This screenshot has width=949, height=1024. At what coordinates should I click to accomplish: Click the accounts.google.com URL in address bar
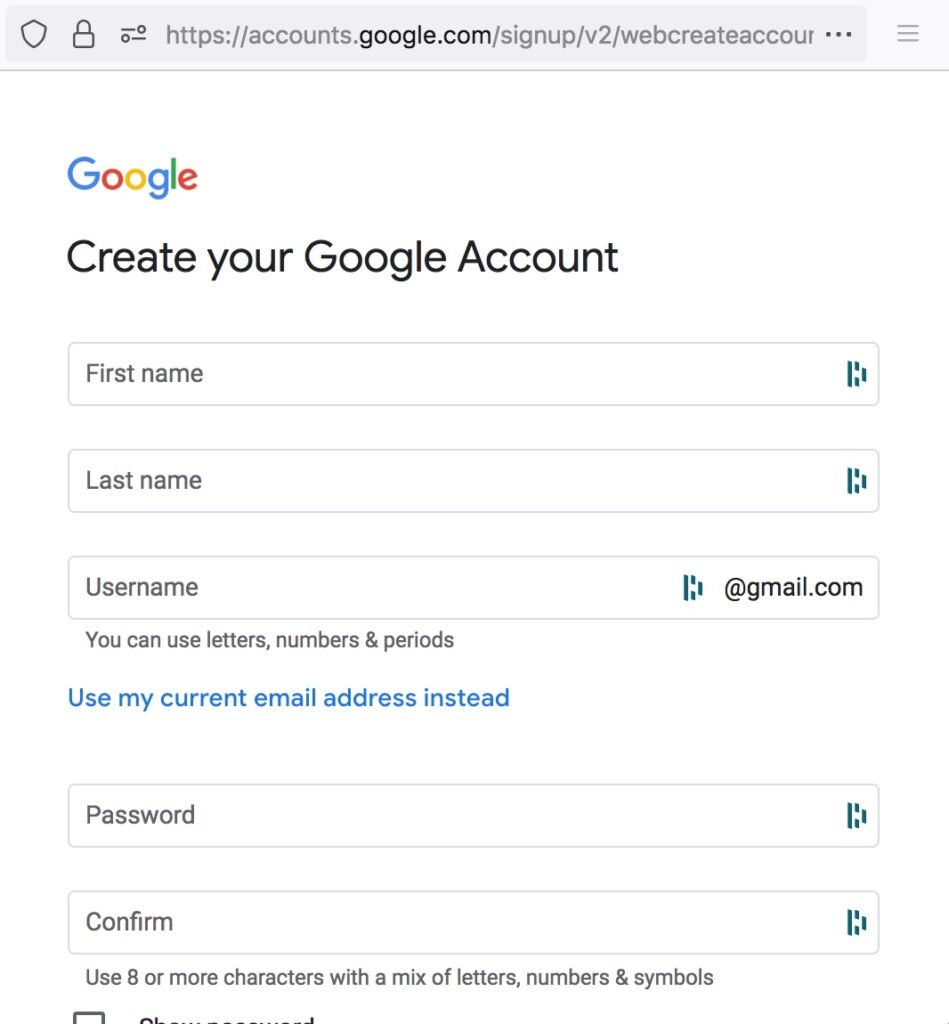(488, 35)
